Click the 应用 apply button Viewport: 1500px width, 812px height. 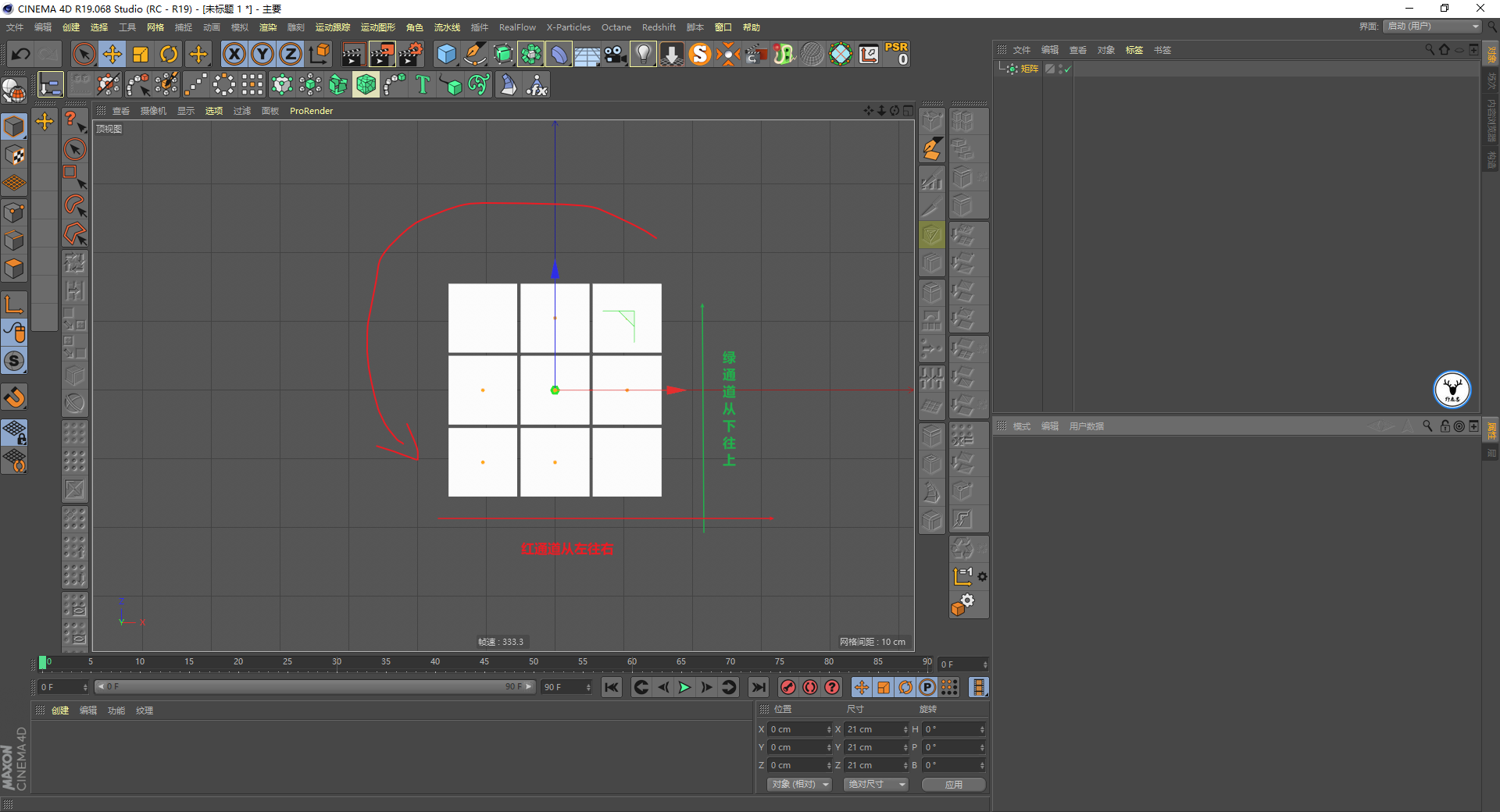[x=953, y=785]
